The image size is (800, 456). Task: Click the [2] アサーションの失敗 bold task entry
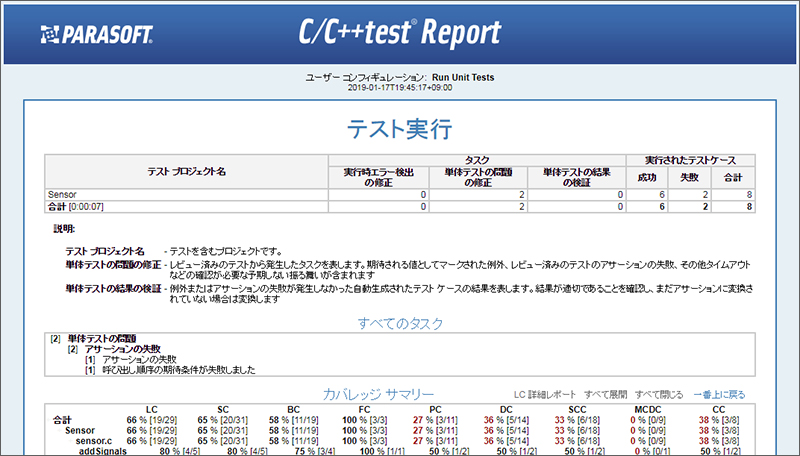[x=114, y=349]
